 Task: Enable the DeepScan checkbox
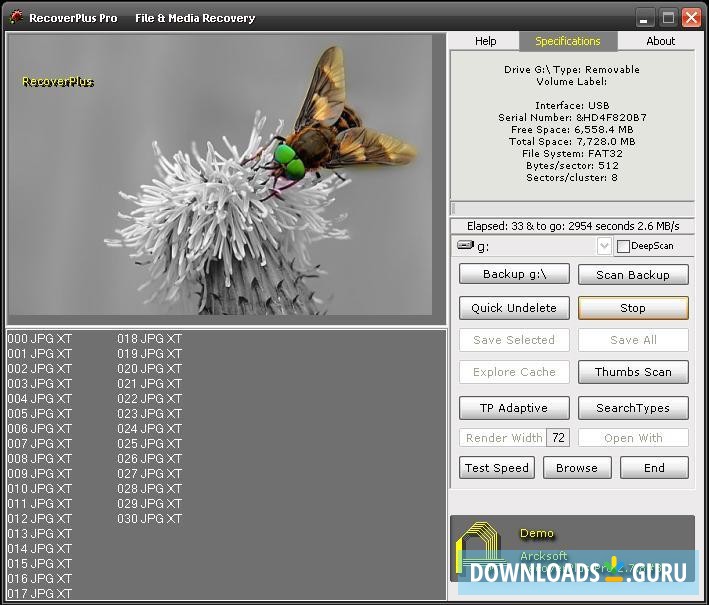point(623,246)
